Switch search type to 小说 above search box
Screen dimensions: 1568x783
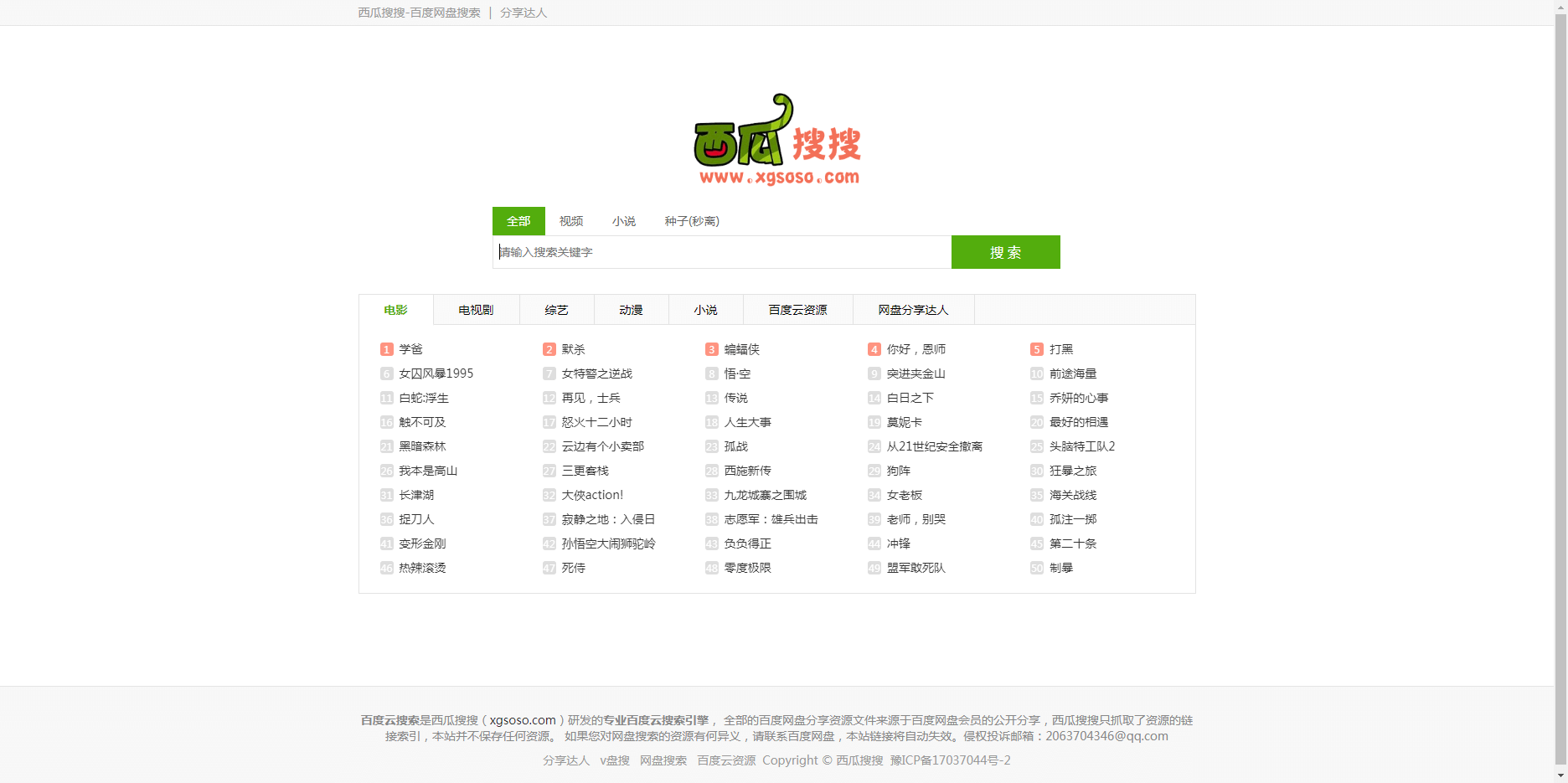624,221
